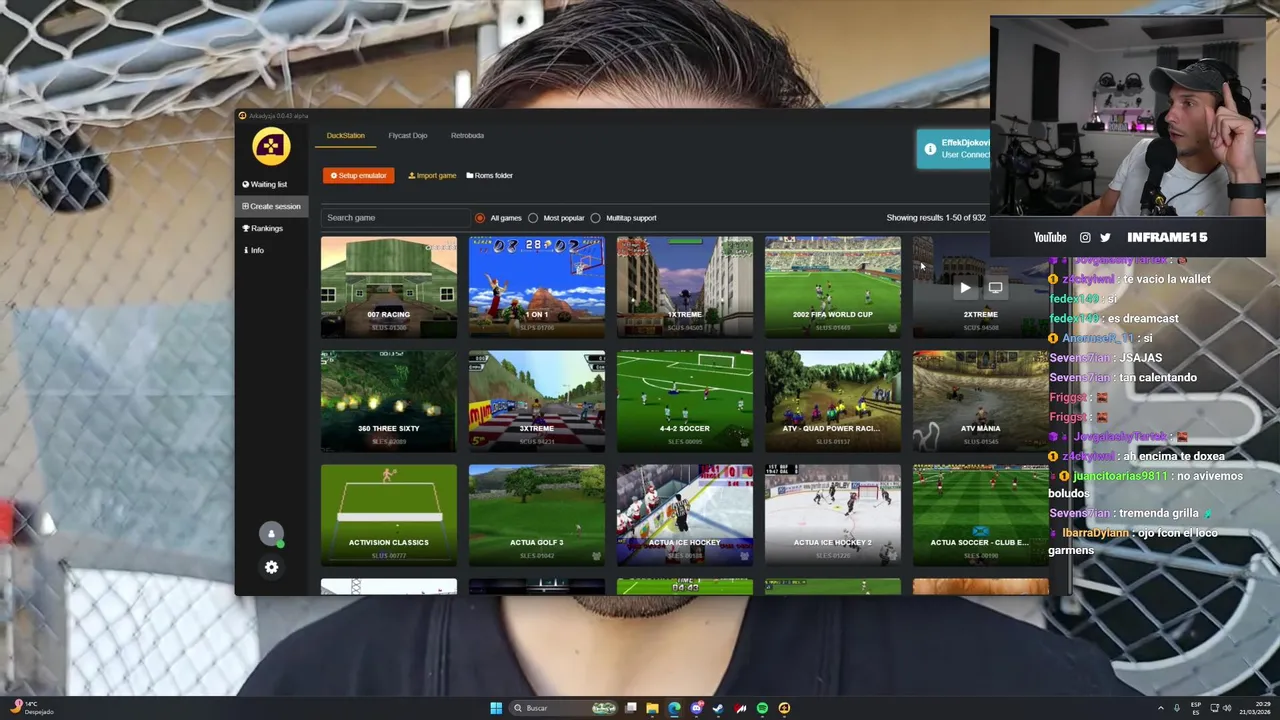
Task: Click the EffekDjokovic user connected notification
Action: [x=954, y=149]
